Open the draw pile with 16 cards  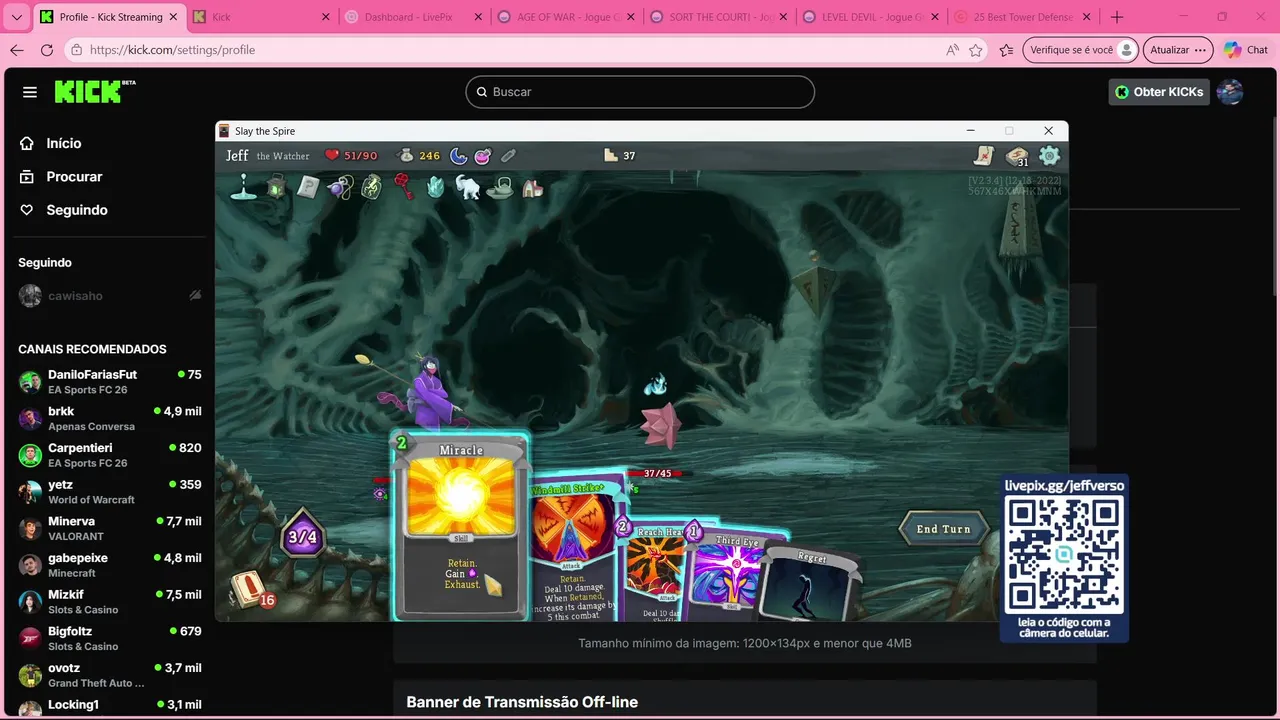tap(250, 590)
